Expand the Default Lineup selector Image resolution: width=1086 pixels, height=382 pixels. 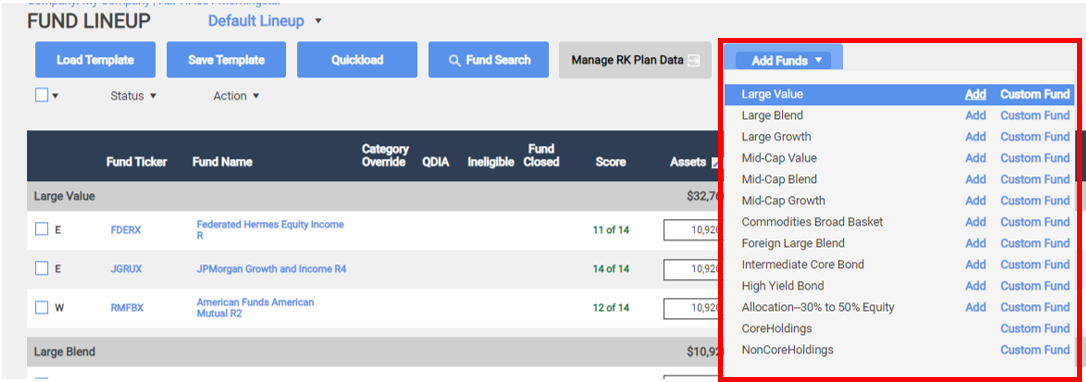click(x=265, y=21)
